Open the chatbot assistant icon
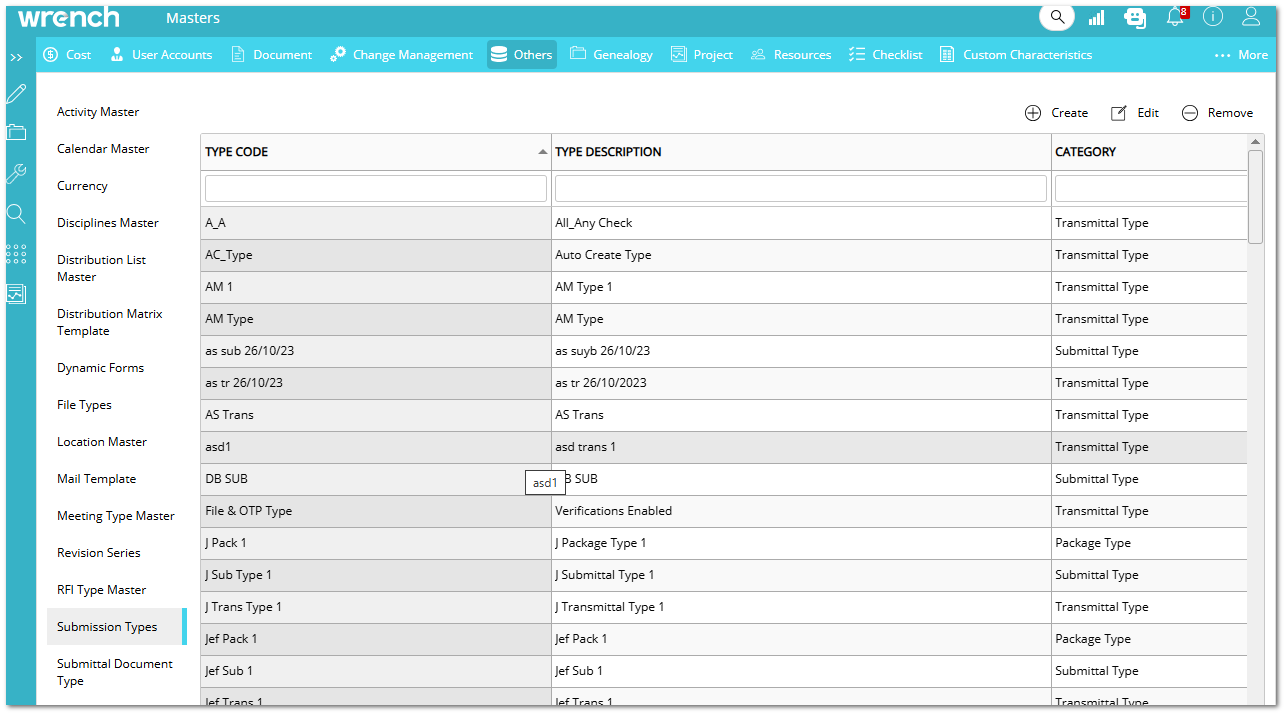Image resolution: width=1286 pixels, height=715 pixels. (x=1135, y=17)
